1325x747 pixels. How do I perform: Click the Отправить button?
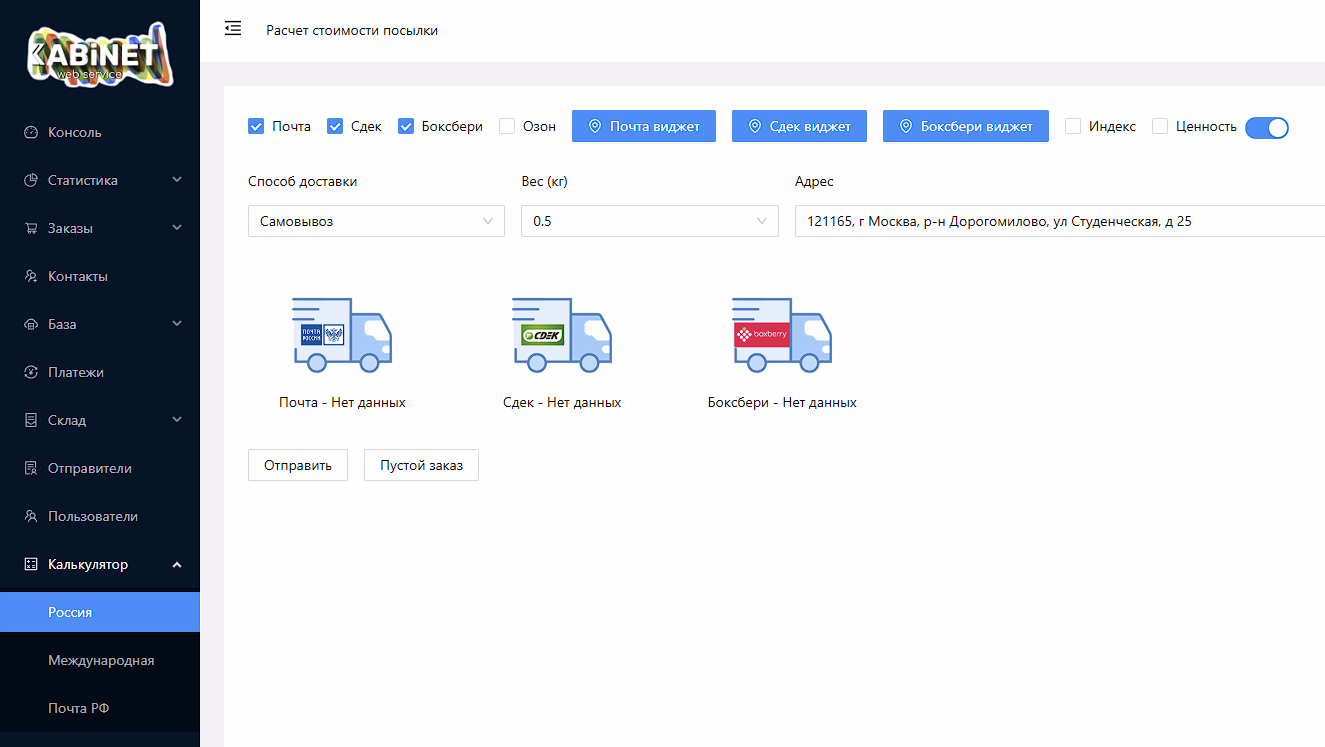tap(297, 465)
